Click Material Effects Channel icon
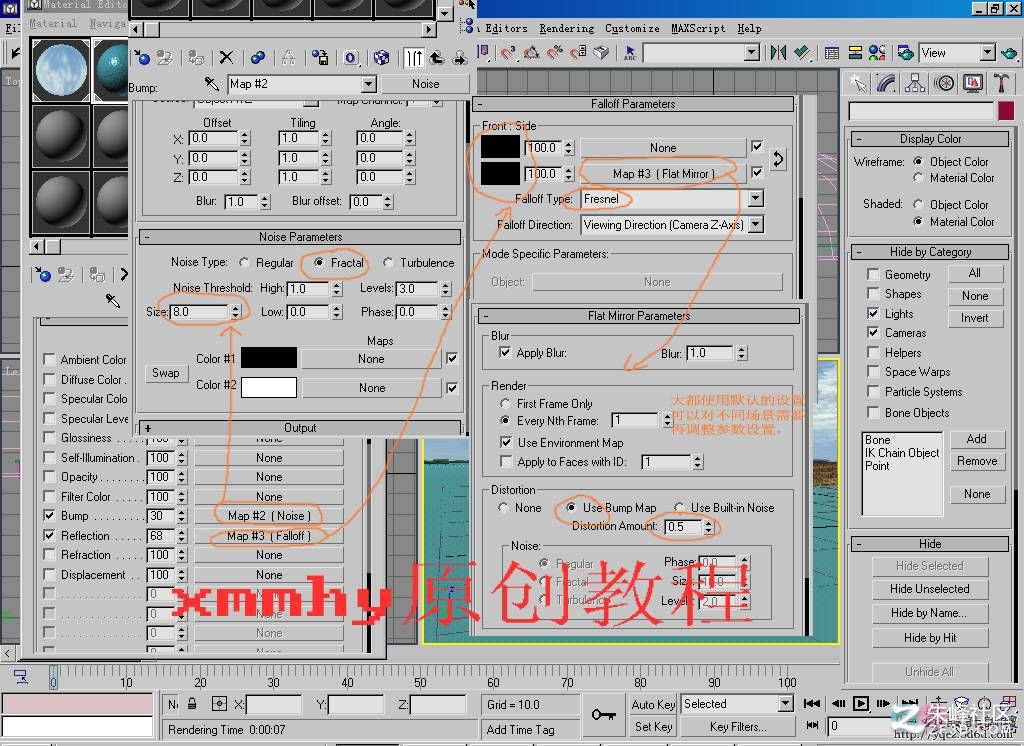This screenshot has width=1024, height=746. (351, 57)
